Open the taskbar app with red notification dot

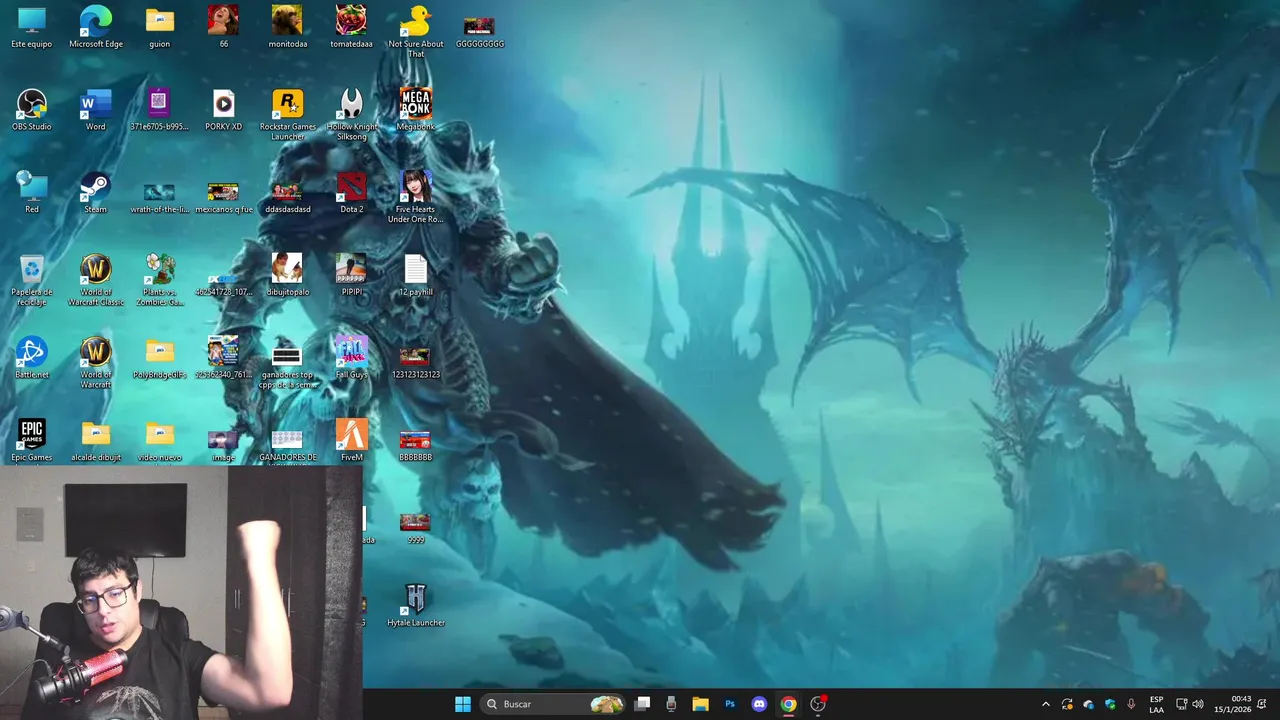click(x=818, y=704)
